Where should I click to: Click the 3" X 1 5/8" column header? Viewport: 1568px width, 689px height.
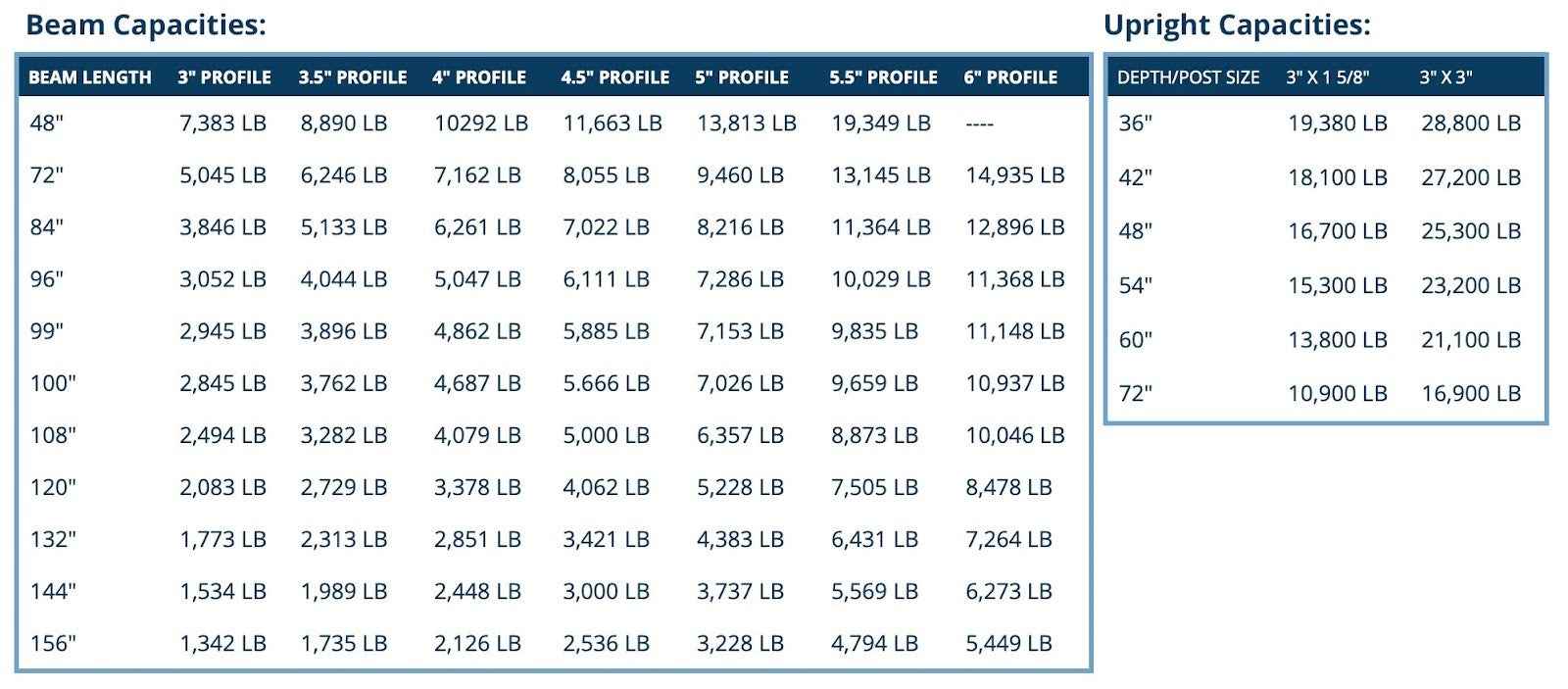(1328, 77)
